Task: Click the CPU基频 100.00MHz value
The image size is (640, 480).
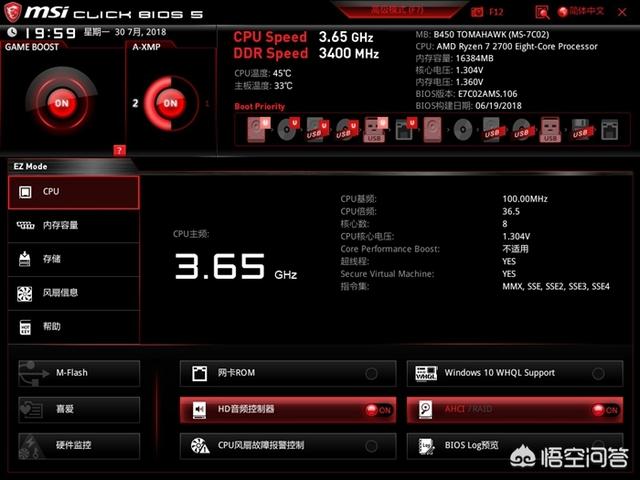Action: pyautogui.click(x=525, y=199)
